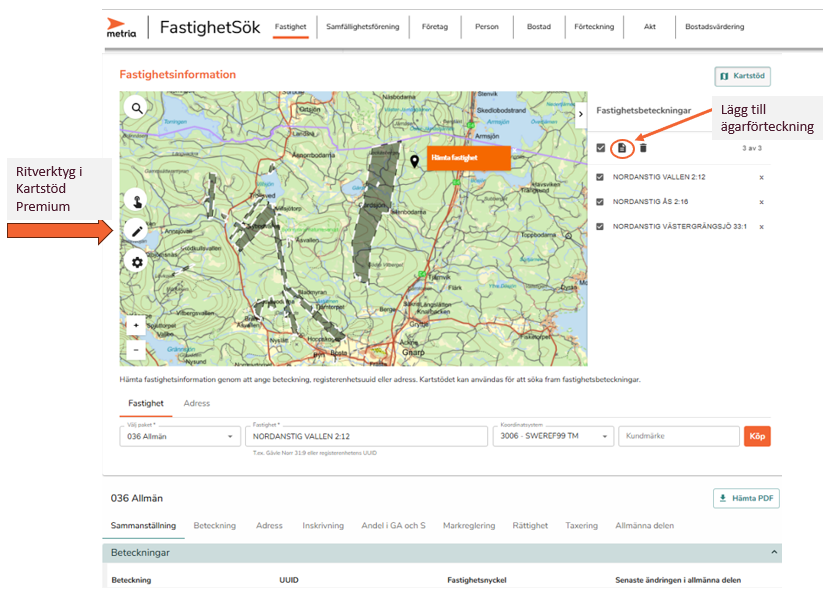Click the Senaste ändringen i allmänna delen header
The height and width of the screenshot is (592, 823).
point(678,580)
